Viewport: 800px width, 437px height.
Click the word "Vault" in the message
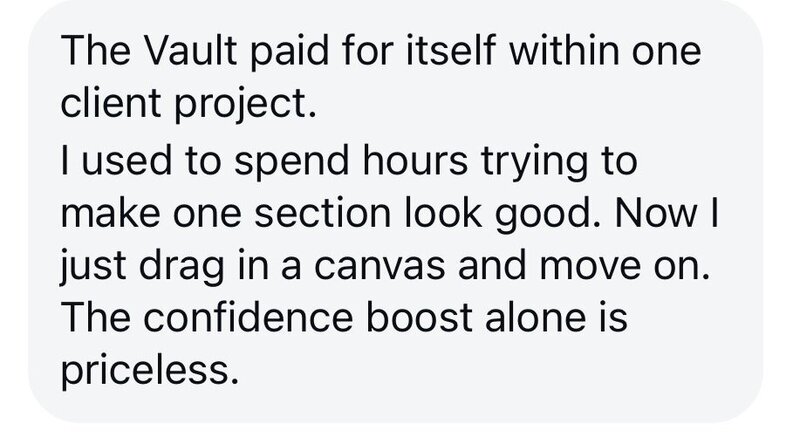pos(191,50)
